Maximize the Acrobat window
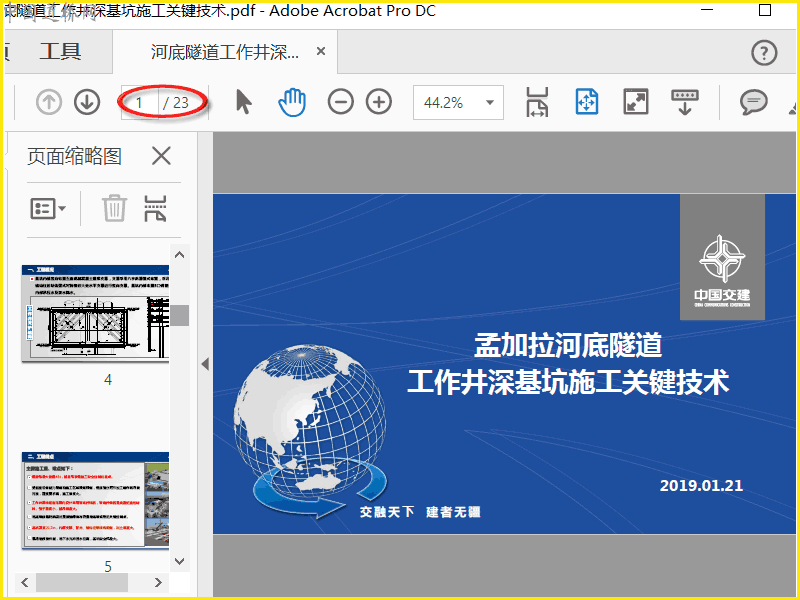 tap(765, 9)
